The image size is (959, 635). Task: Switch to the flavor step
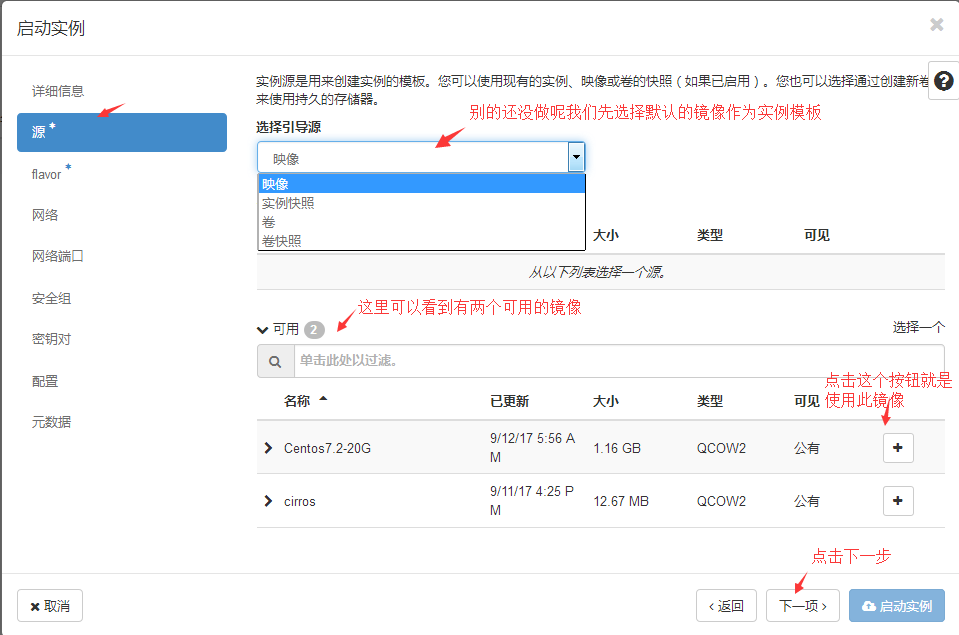[47, 174]
